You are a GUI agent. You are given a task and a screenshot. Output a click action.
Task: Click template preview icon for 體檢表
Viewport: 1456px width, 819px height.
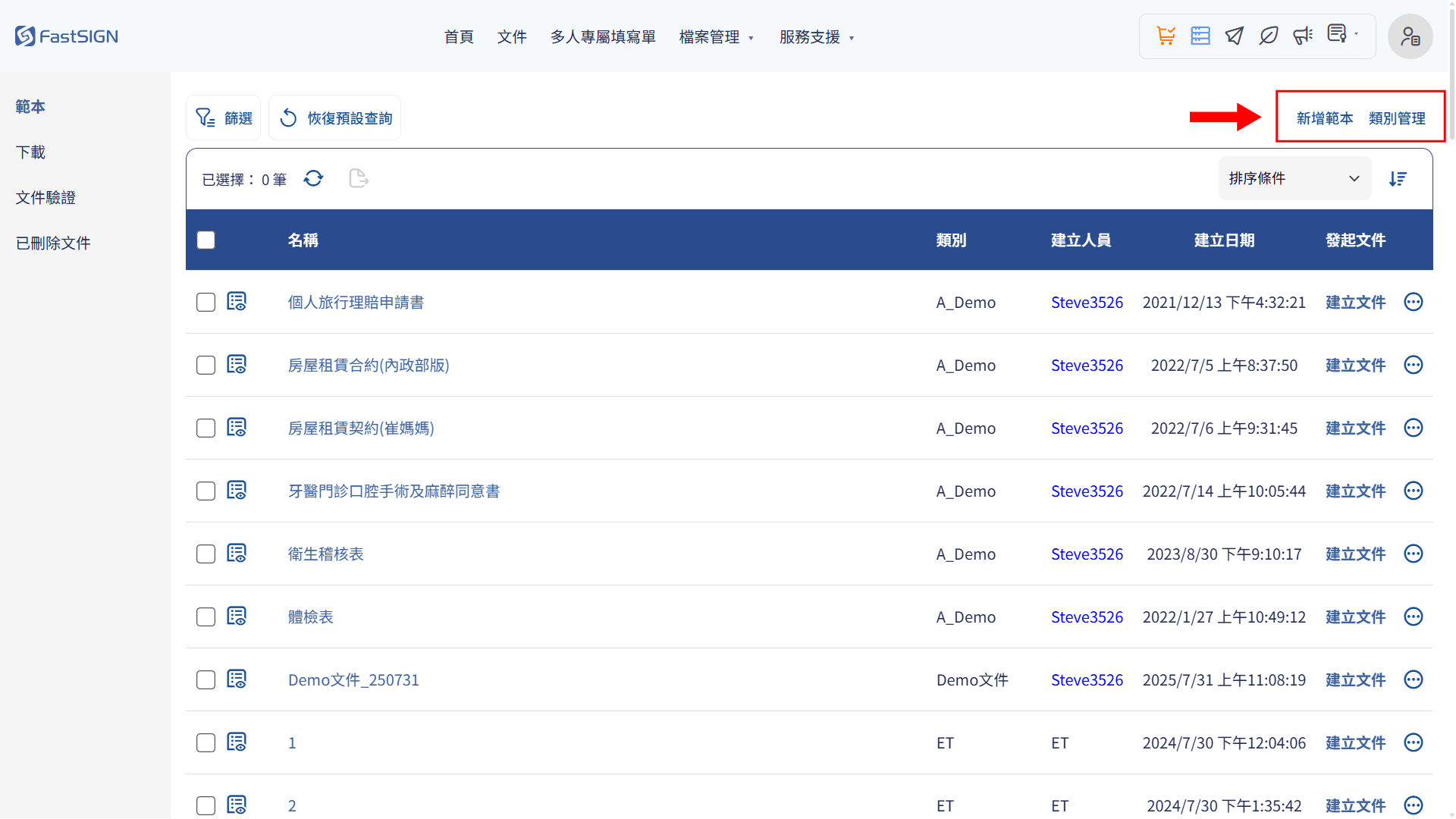click(x=237, y=617)
